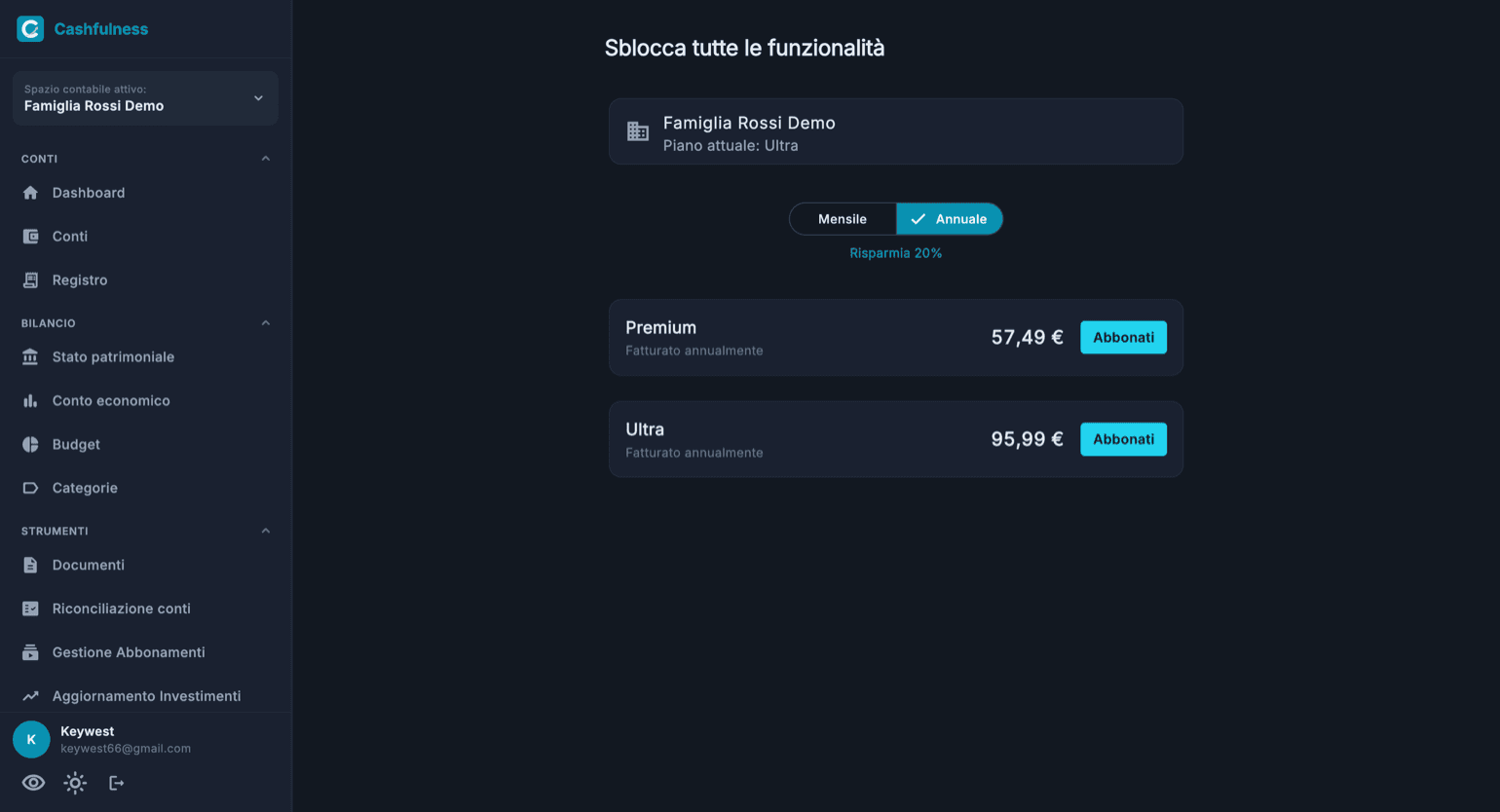Click the Stato patrimoniale bank icon
Viewport: 1500px width, 812px height.
30,357
